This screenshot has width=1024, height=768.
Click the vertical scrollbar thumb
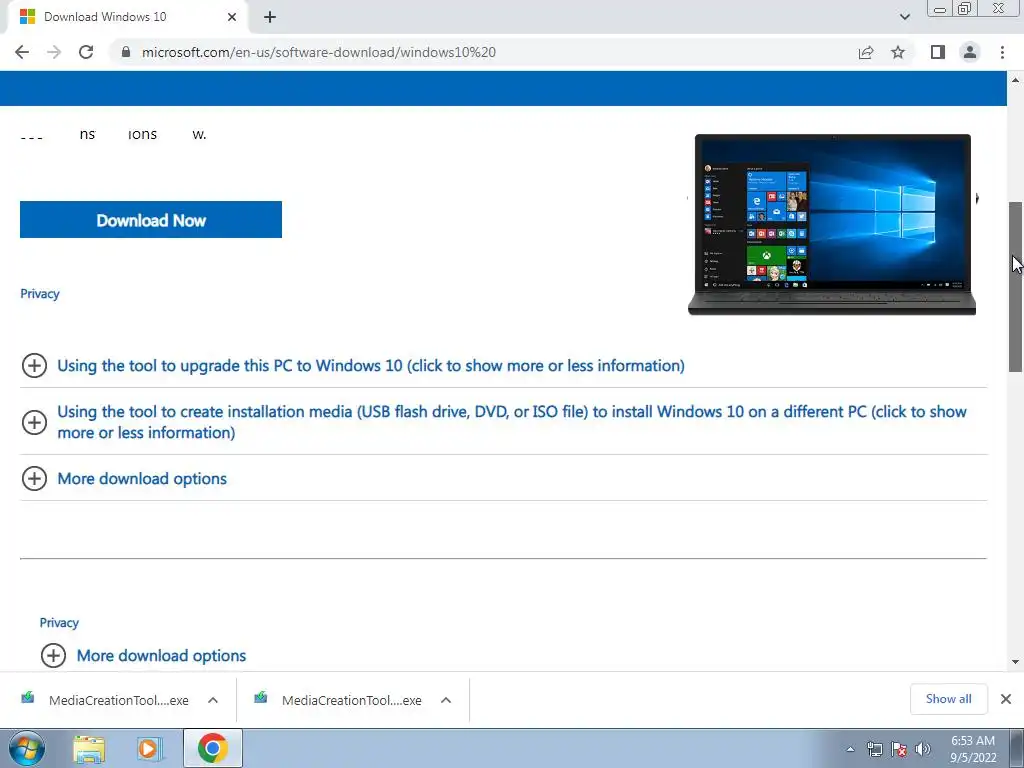[1016, 287]
